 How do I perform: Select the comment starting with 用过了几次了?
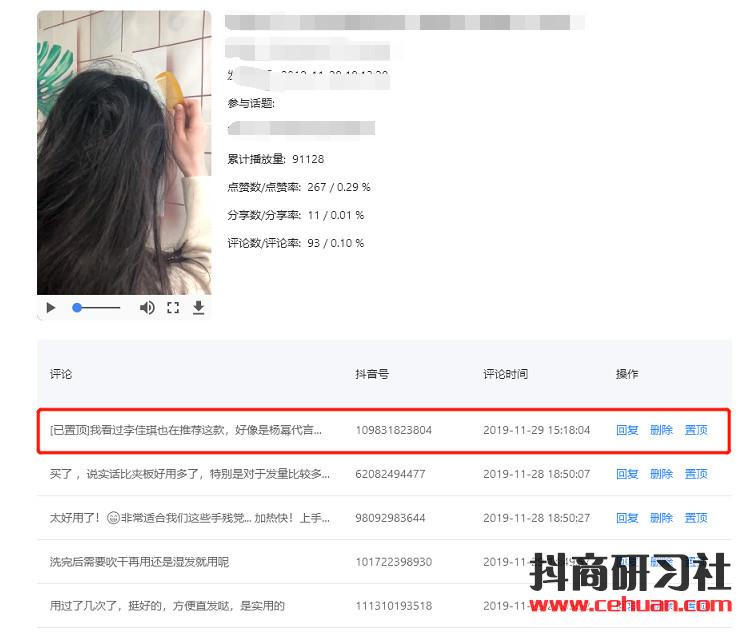(x=167, y=606)
